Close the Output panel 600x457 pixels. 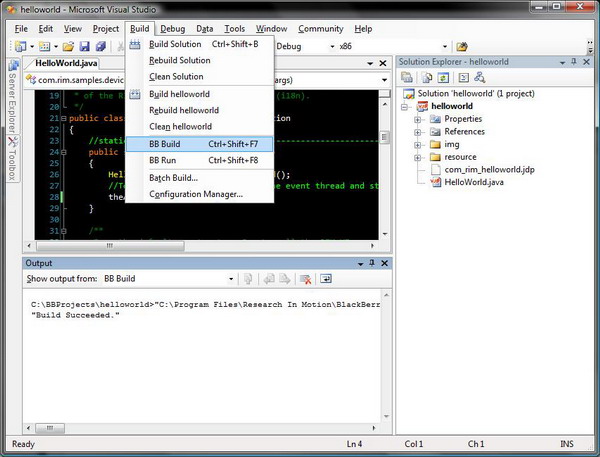pyautogui.click(x=385, y=263)
